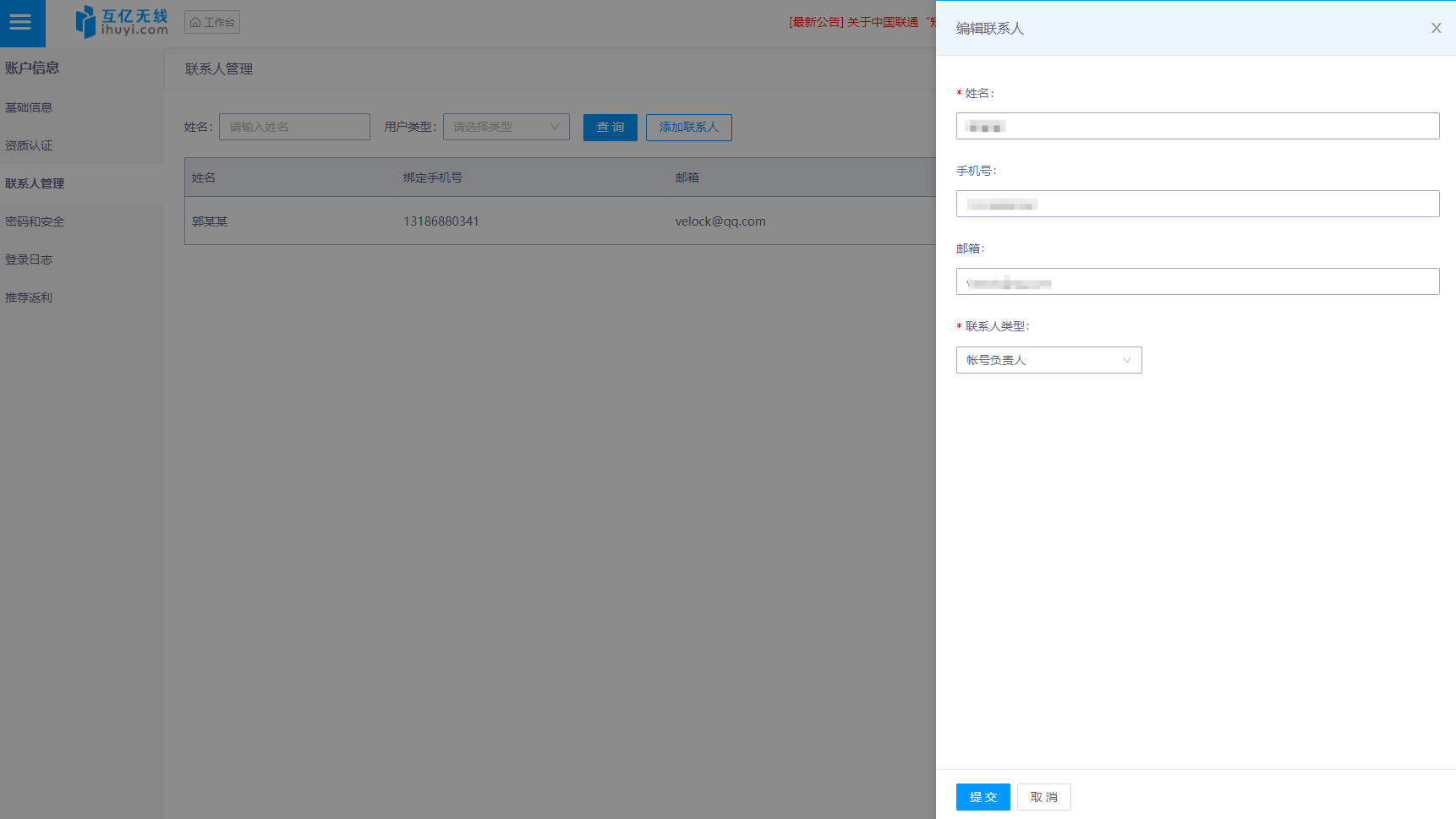Click the 取消 cancel button
Image resolution: width=1456 pixels, height=819 pixels.
click(1043, 797)
